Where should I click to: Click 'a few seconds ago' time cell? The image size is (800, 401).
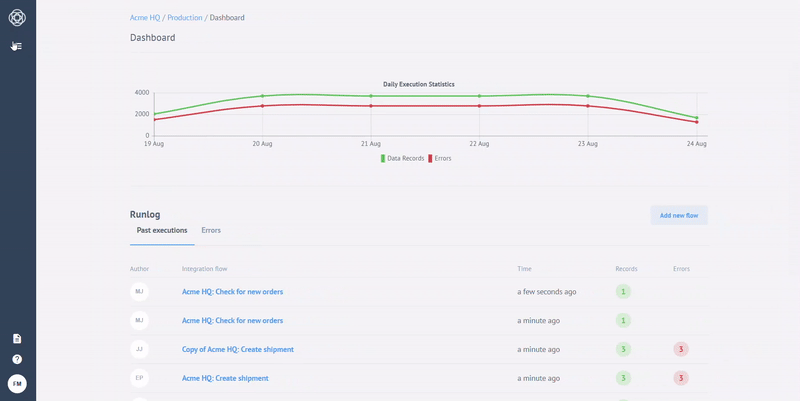point(546,292)
